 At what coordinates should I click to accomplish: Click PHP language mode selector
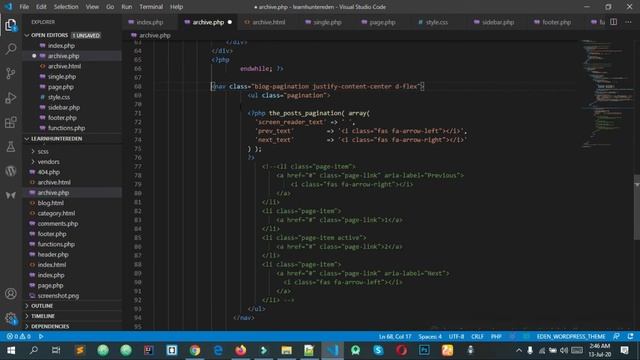(496, 336)
